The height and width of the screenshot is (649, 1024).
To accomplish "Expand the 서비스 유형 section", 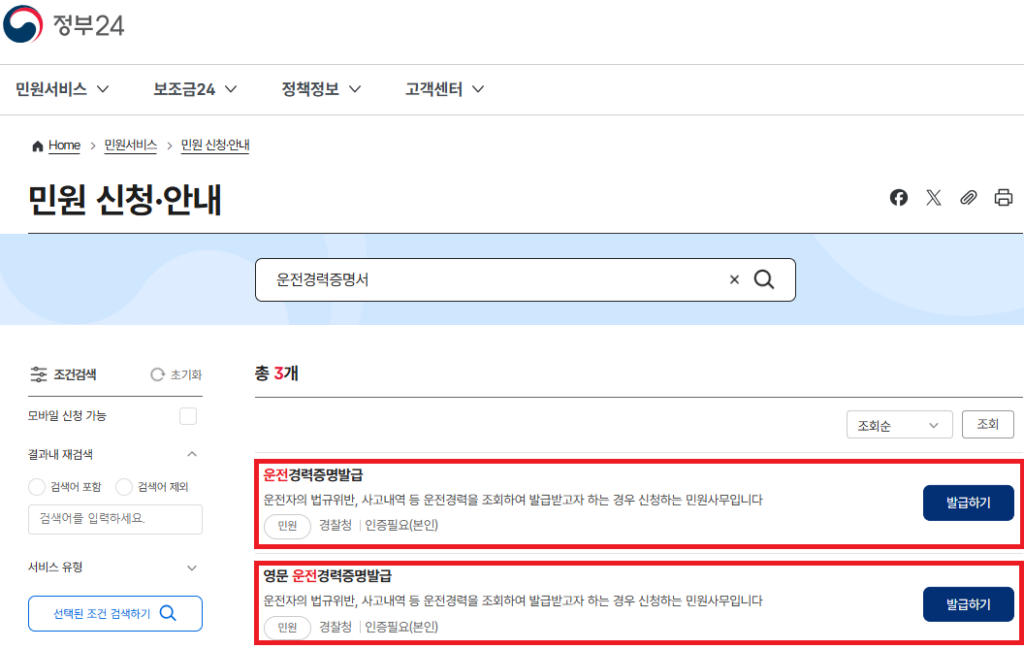I will pos(192,568).
